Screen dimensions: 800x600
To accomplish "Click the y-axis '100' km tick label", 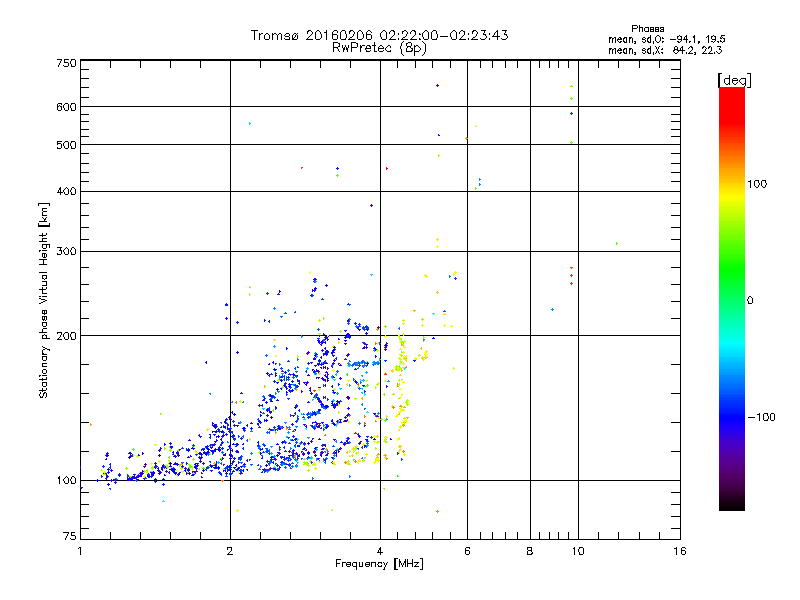I will click(x=67, y=481).
